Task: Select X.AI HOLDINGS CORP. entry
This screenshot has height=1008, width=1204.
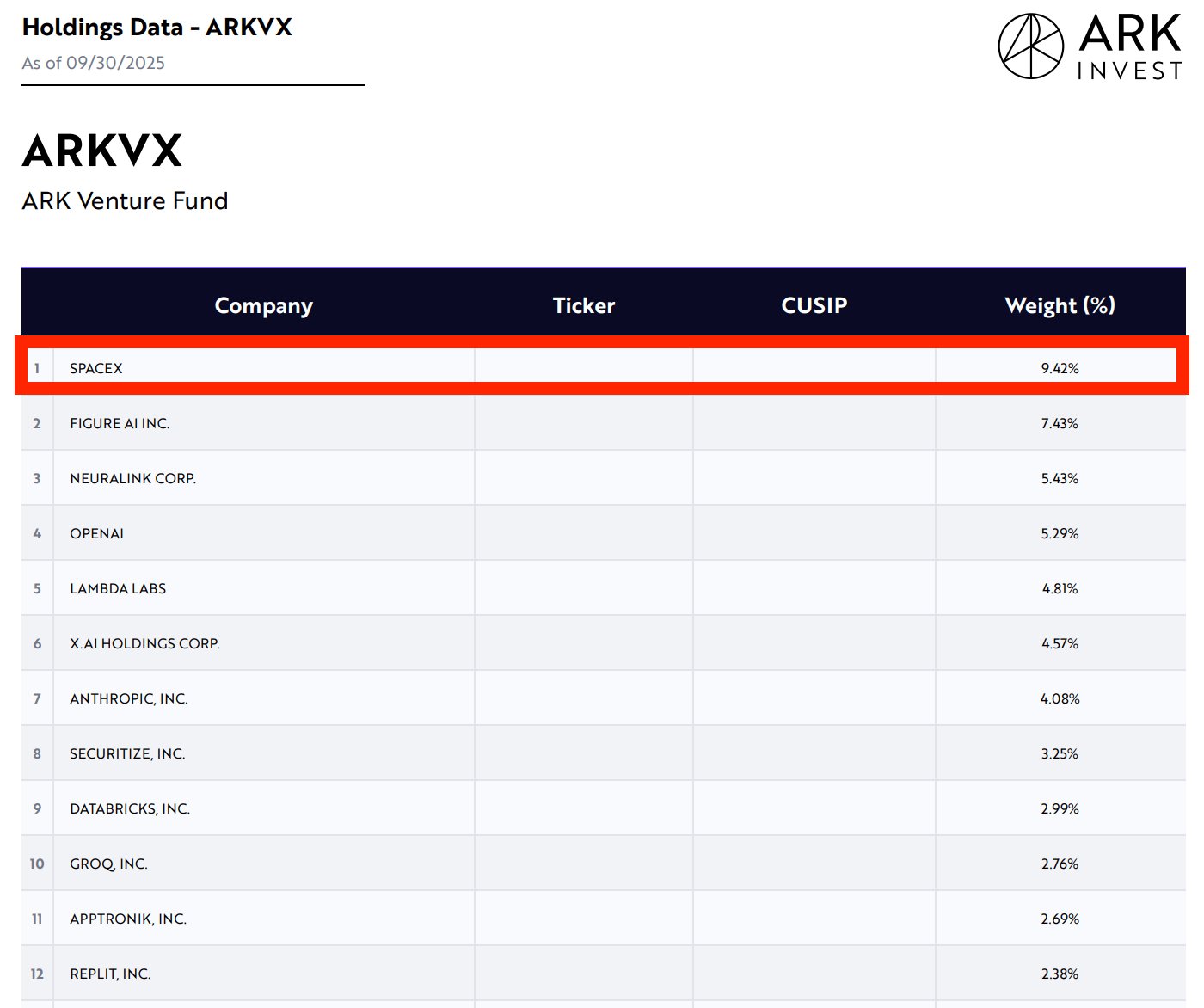Action: [144, 643]
